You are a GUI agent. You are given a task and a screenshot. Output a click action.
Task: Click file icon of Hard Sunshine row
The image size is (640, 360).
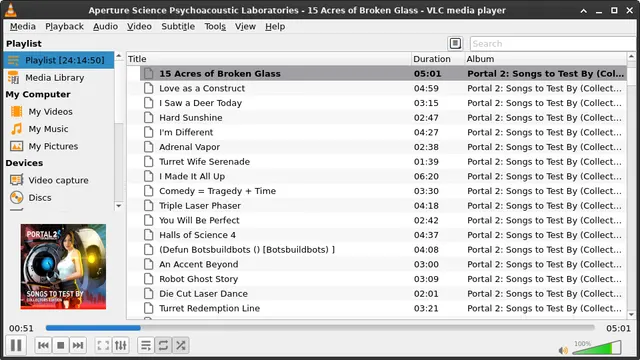coord(149,118)
